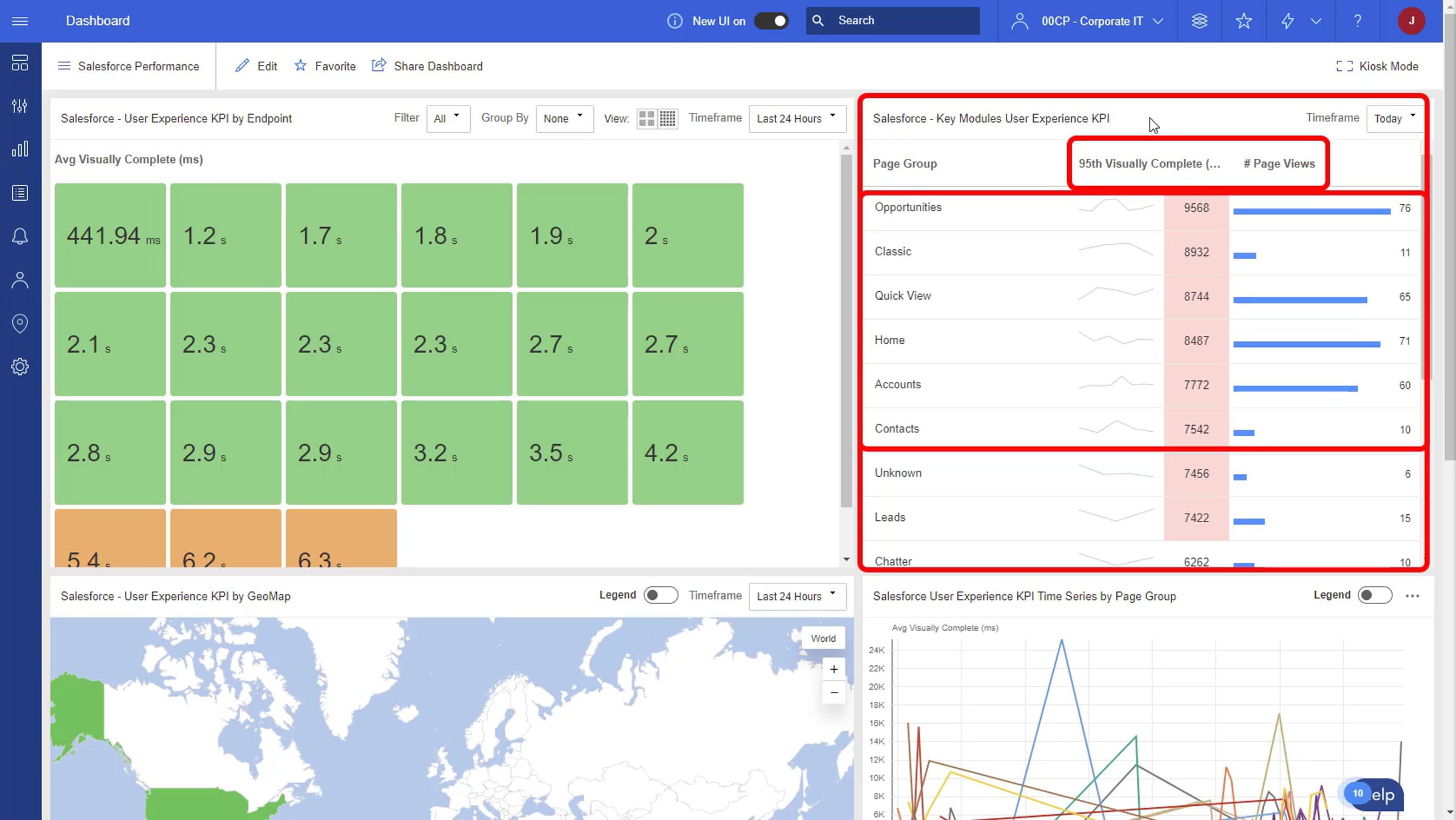Viewport: 1456px width, 820px height.
Task: Enable the Time Series Legend toggle
Action: [1375, 595]
